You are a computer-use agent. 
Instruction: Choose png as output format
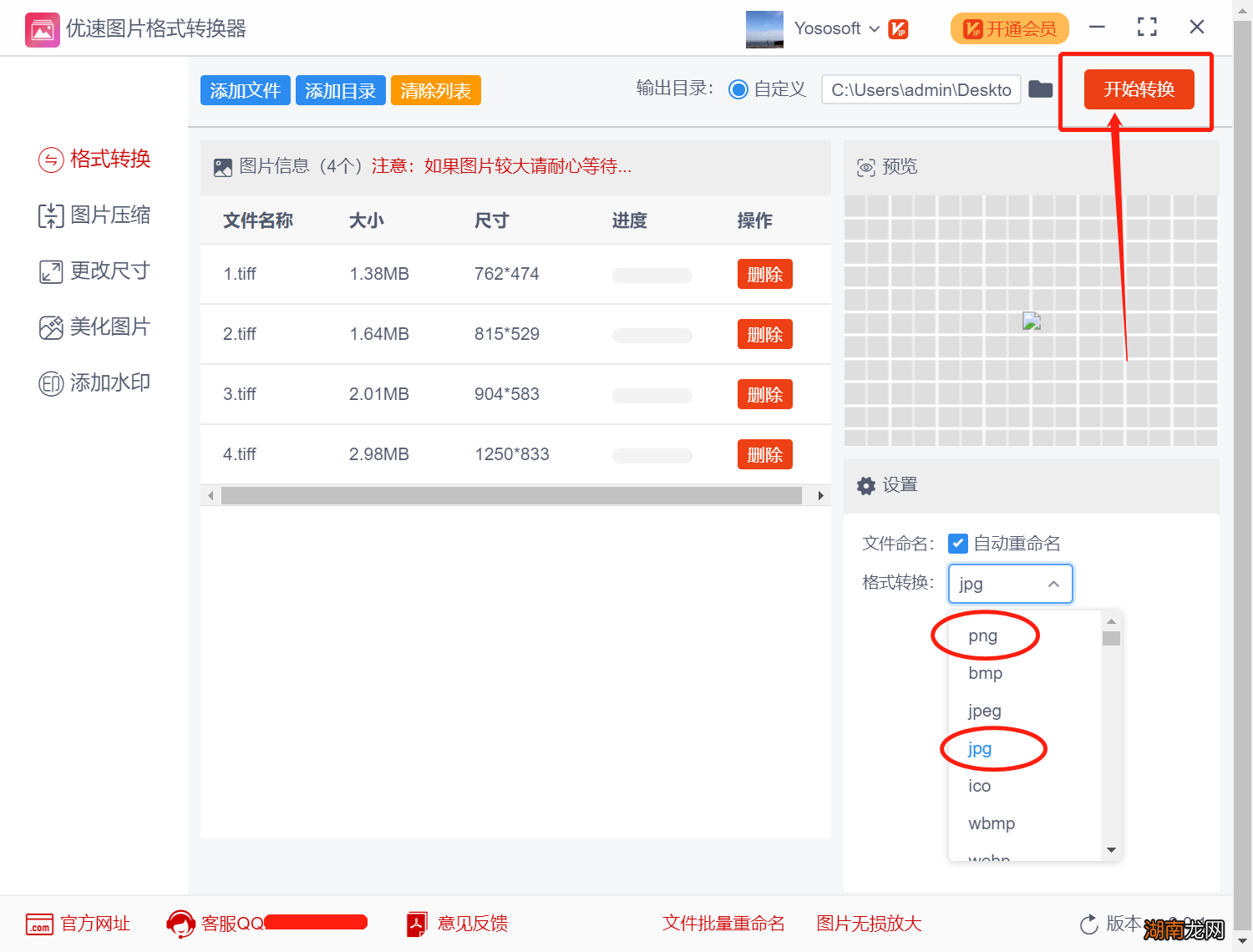[x=984, y=636]
